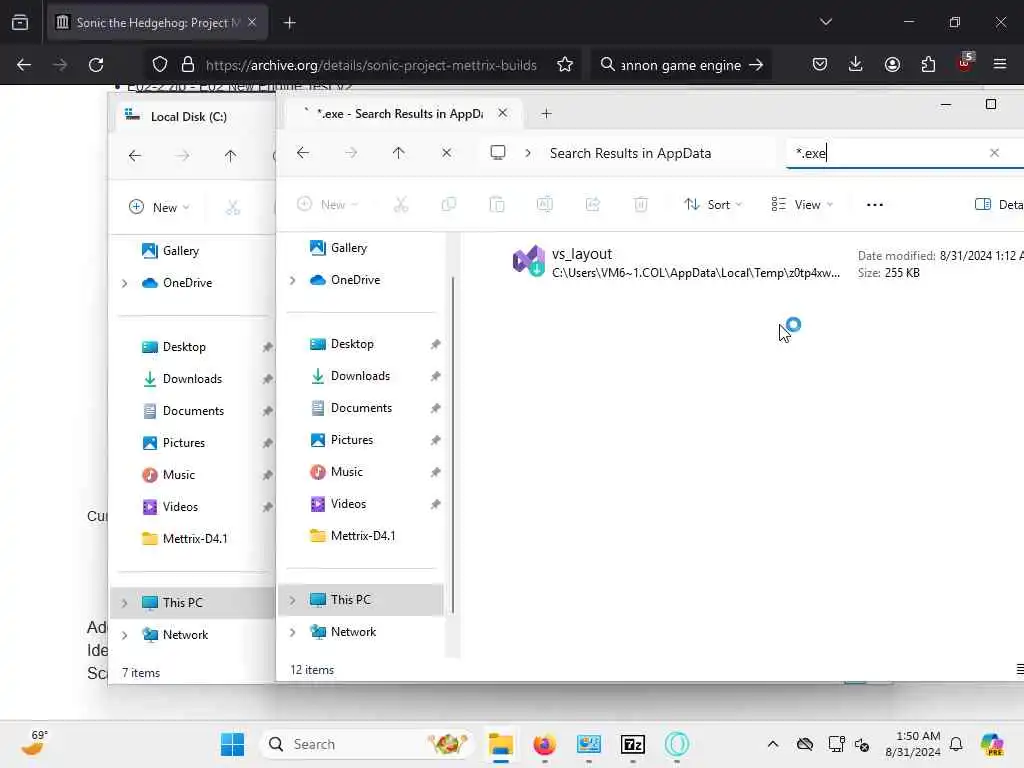Screen dimensions: 1024x768
Task: Click the tracking protection shield icon
Action: [x=160, y=65]
